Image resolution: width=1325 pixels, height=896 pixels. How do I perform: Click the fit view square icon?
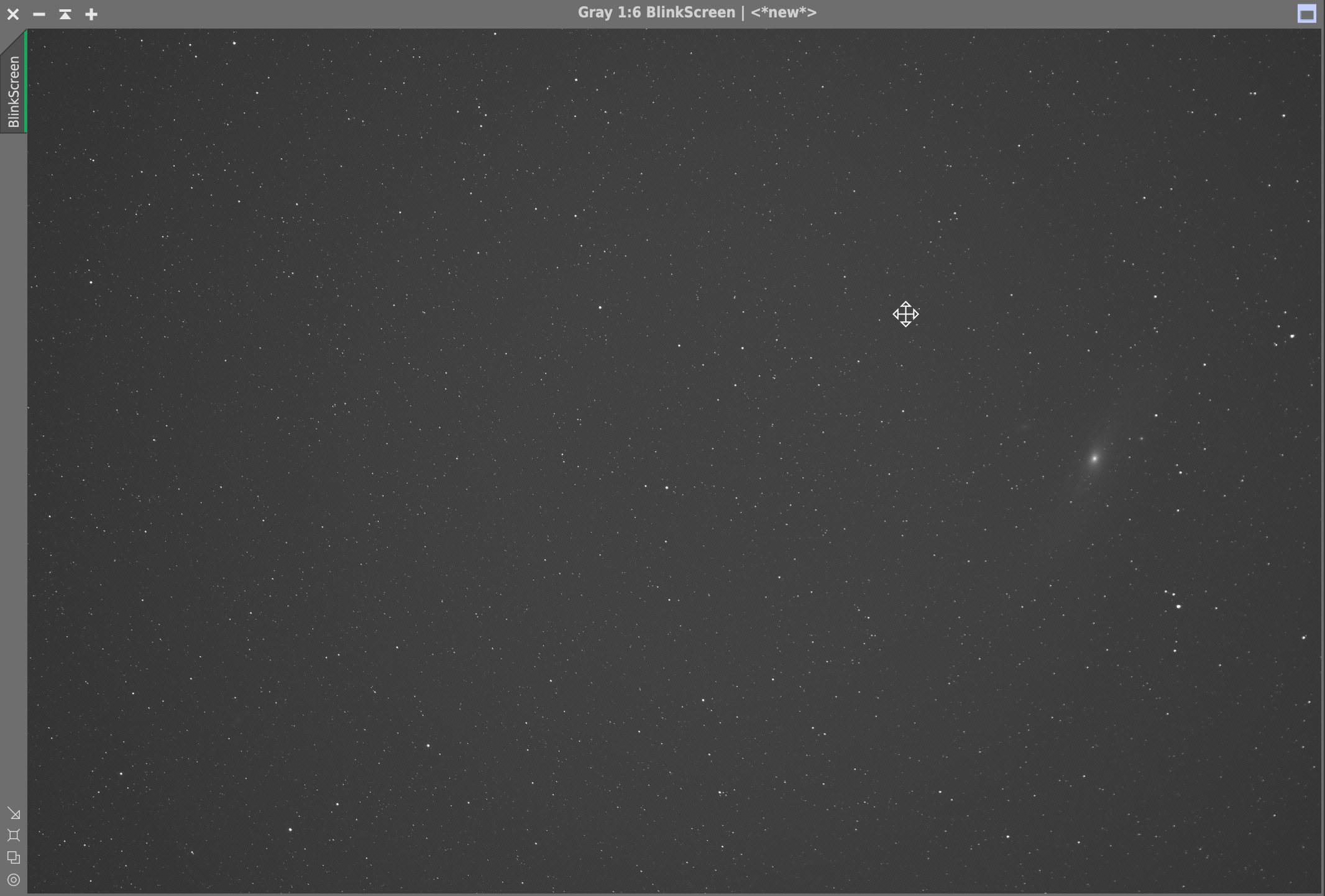(14, 836)
